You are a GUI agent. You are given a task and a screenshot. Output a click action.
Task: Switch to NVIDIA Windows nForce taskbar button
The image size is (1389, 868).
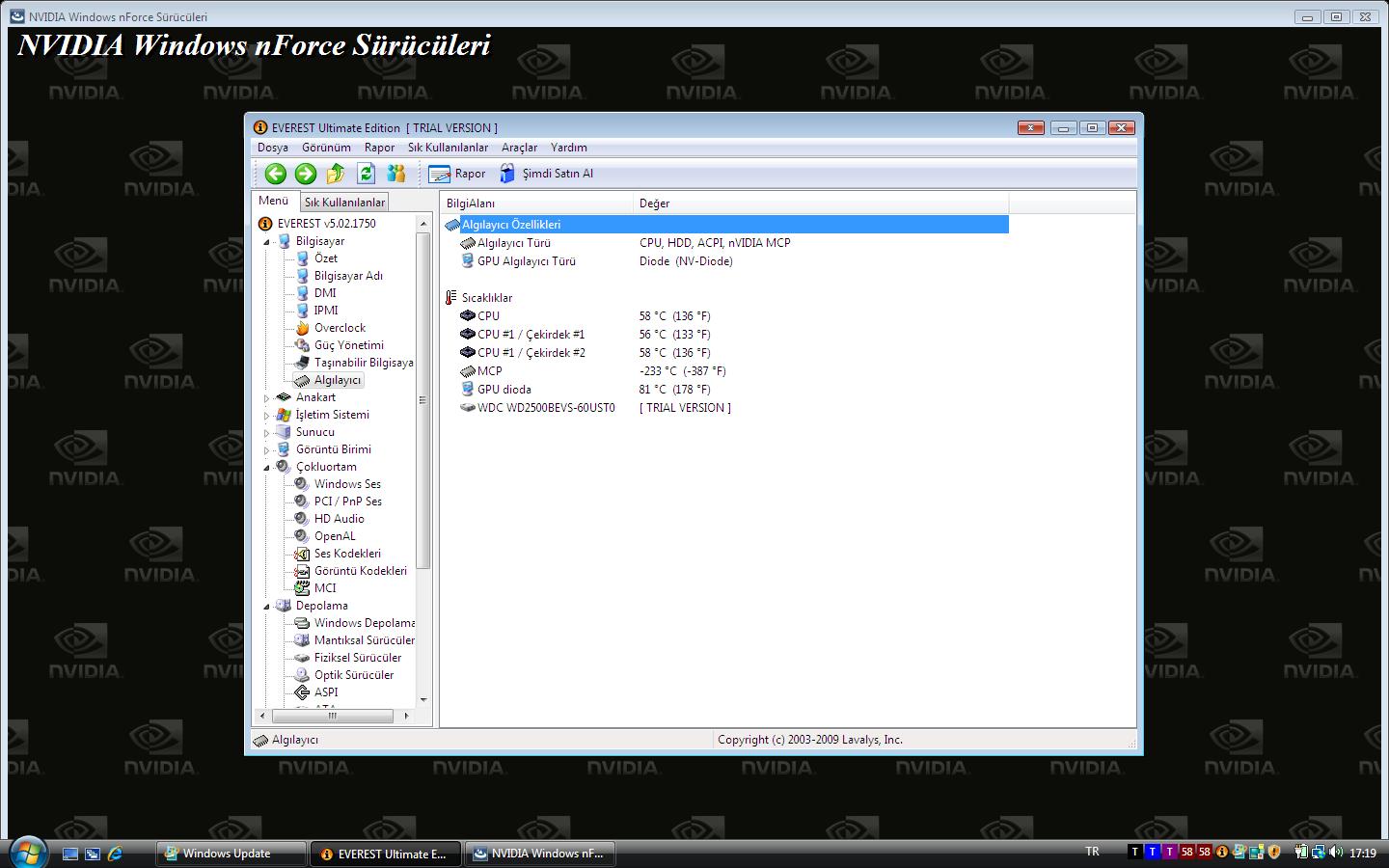pos(540,854)
